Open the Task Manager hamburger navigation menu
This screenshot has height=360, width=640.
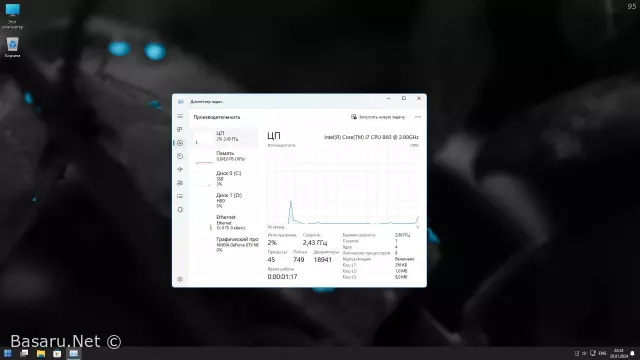coord(180,116)
